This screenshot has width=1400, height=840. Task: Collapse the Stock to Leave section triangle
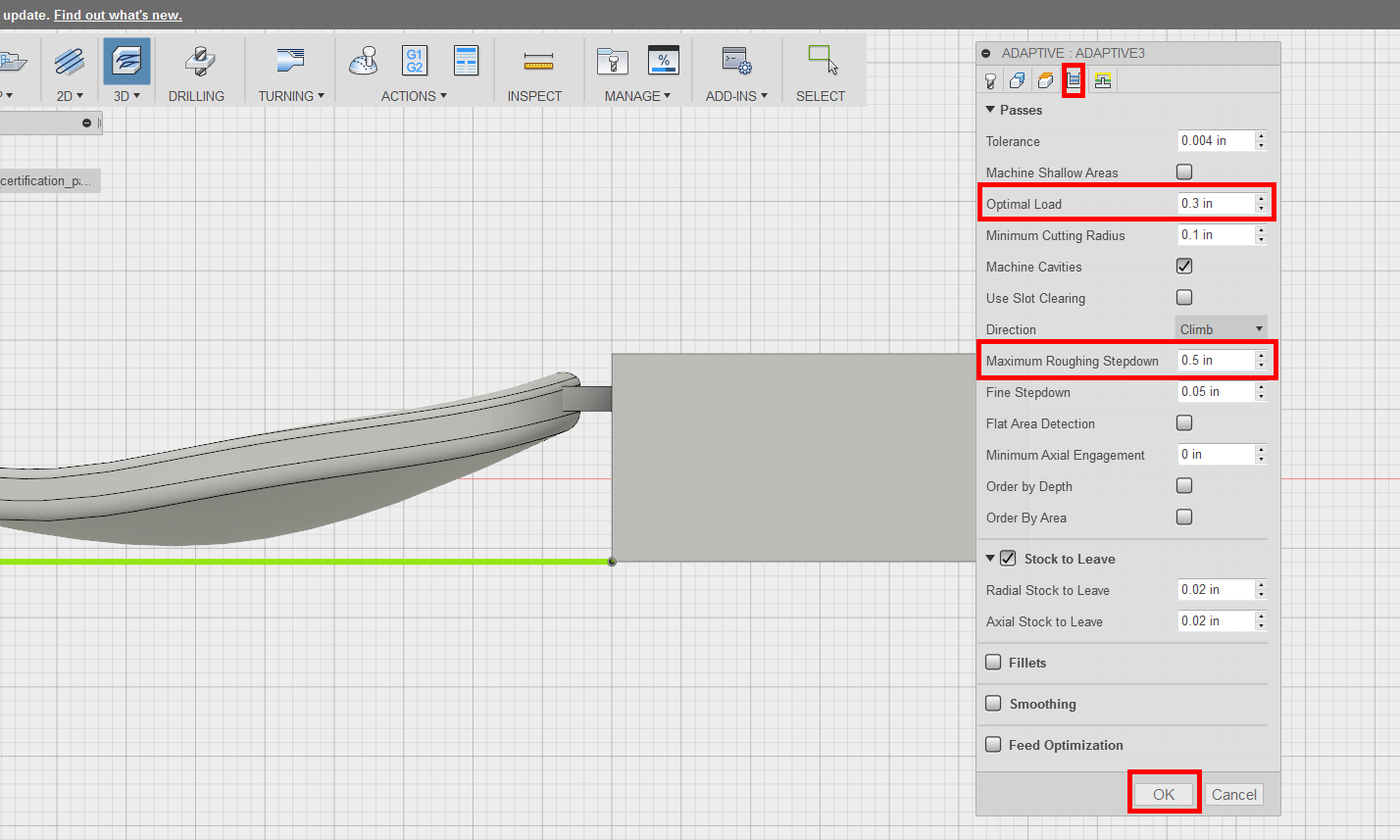(990, 559)
